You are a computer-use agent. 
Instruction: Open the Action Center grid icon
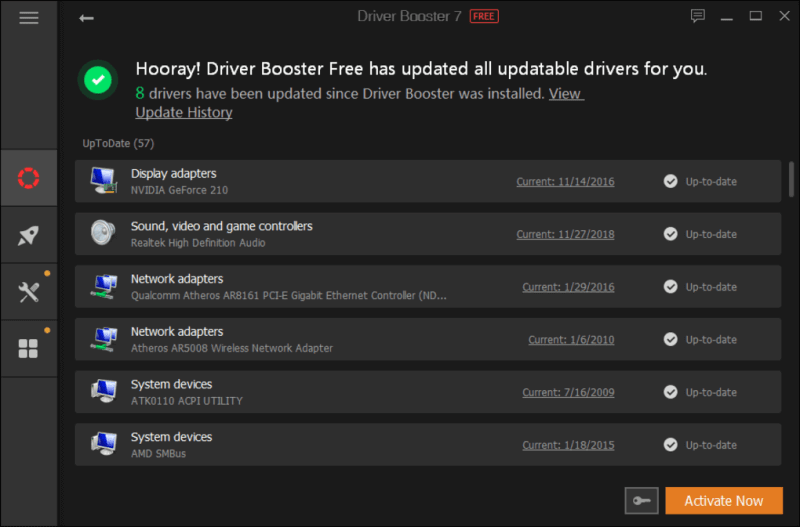click(x=28, y=349)
